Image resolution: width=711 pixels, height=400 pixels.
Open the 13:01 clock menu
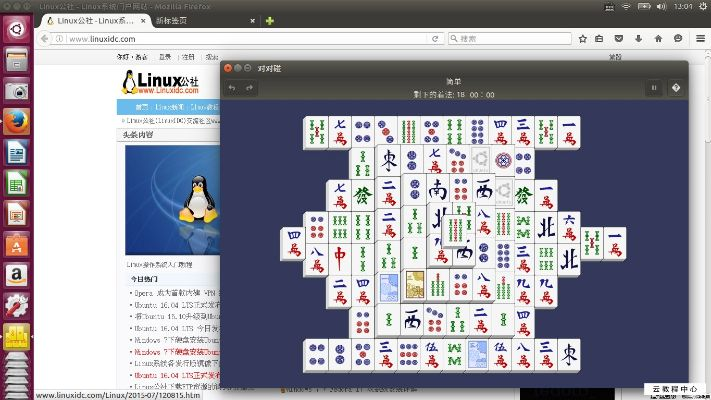[x=683, y=6]
